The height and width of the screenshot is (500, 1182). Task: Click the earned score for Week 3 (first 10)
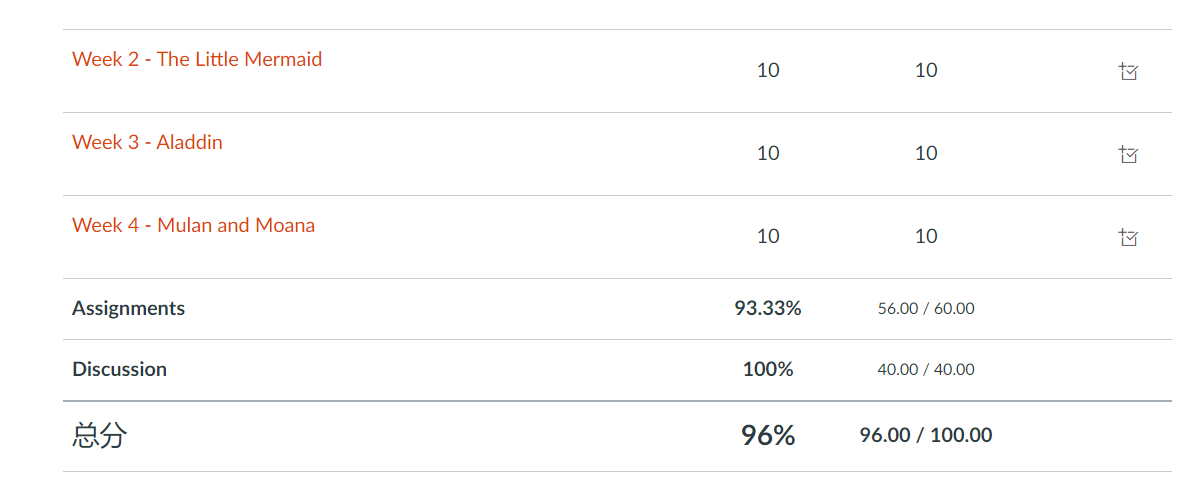coord(768,153)
